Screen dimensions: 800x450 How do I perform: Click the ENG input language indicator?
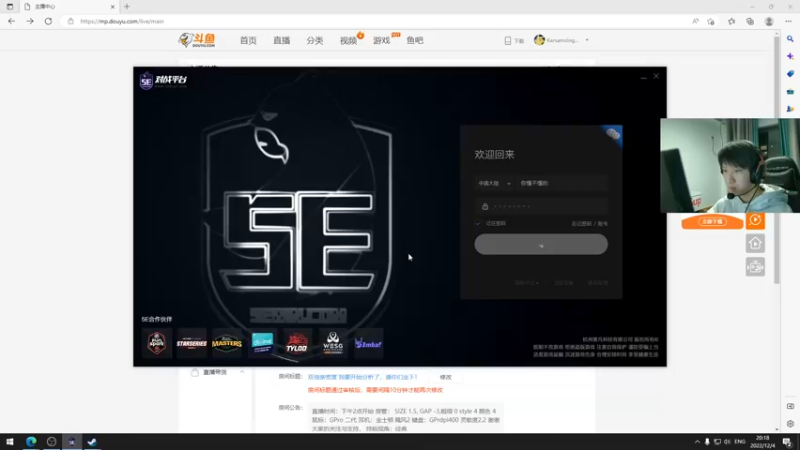[740, 442]
